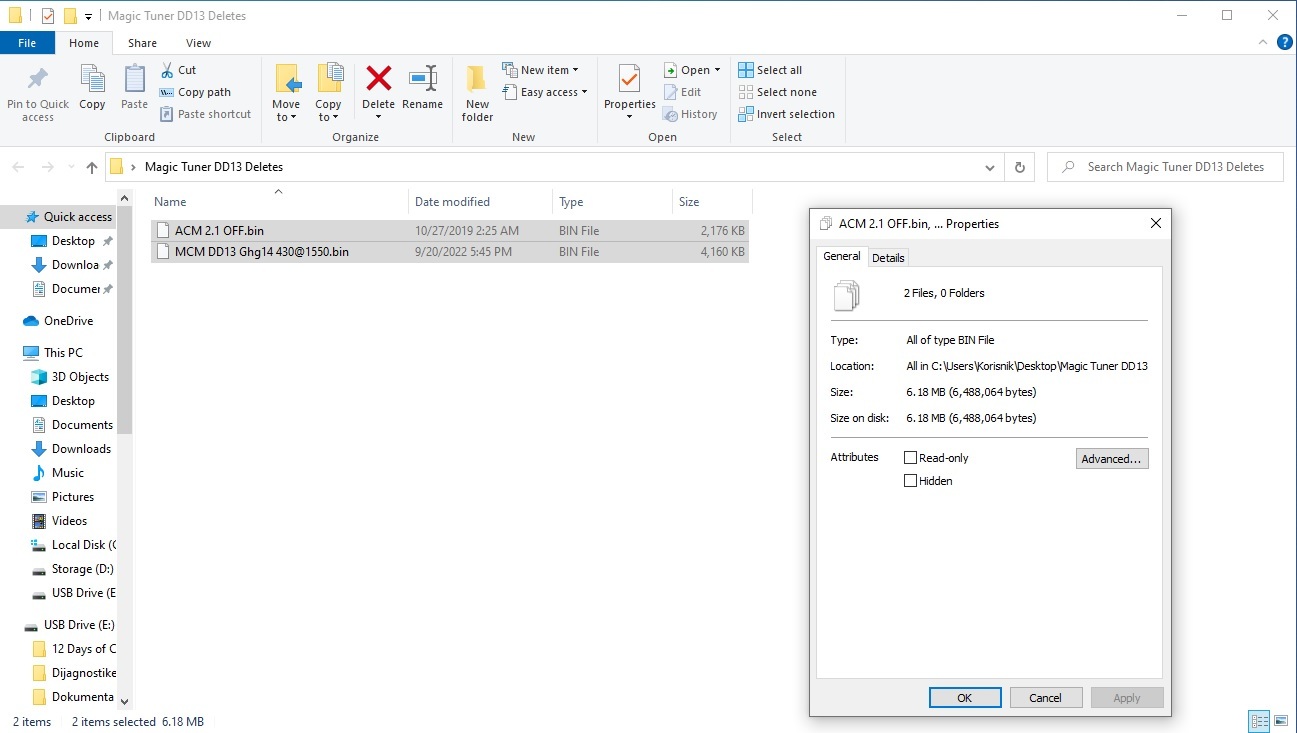Create a New folder
The width and height of the screenshot is (1297, 733).
pyautogui.click(x=477, y=94)
